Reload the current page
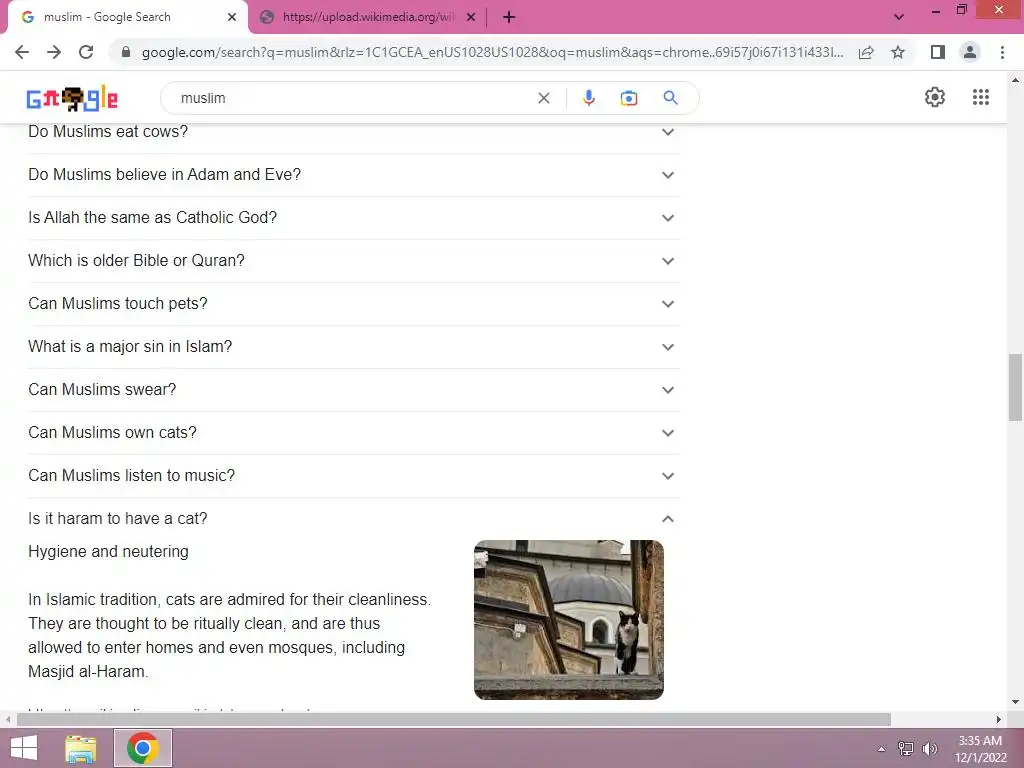The width and height of the screenshot is (1024, 768). [86, 52]
